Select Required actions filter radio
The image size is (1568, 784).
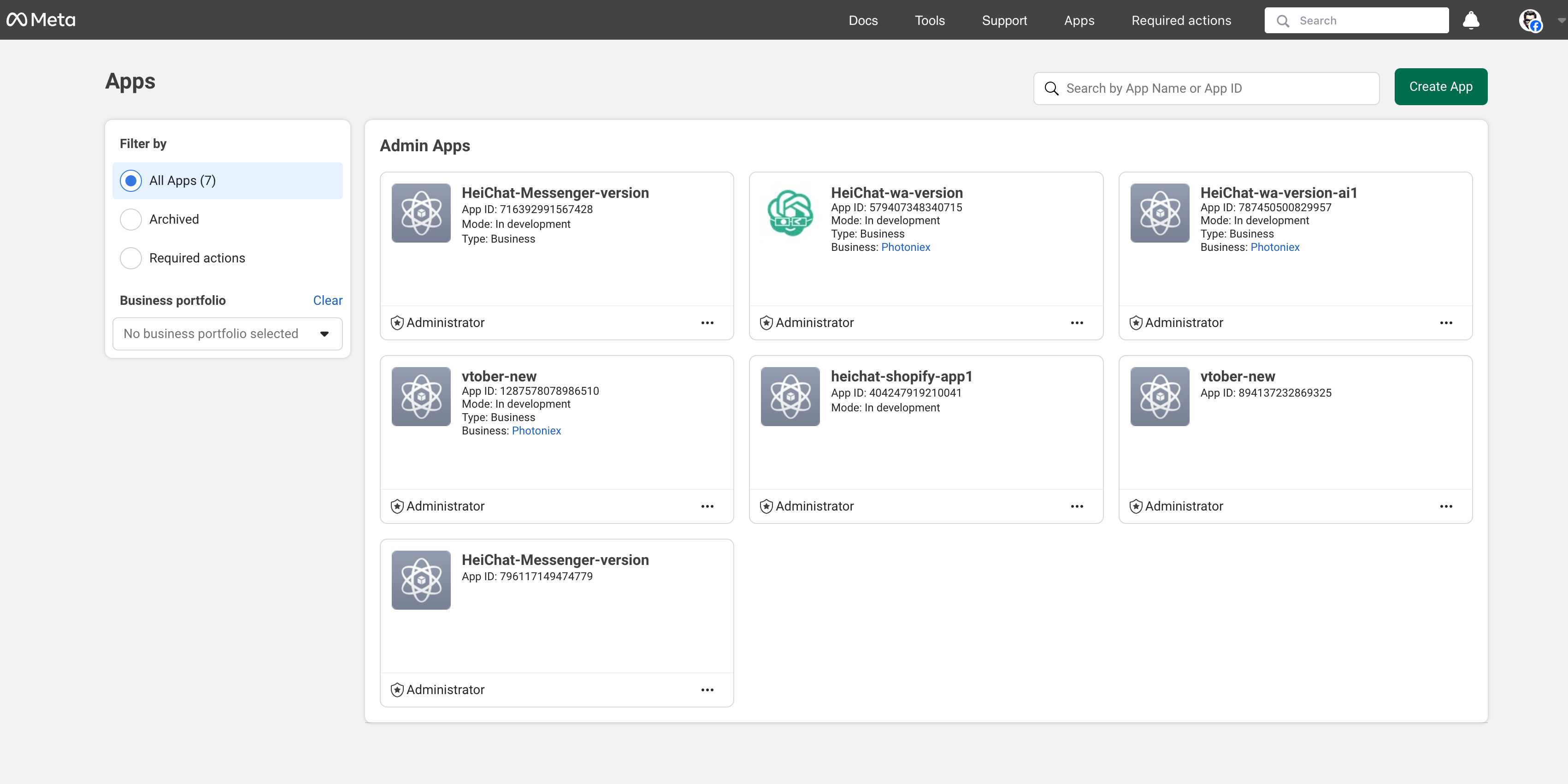click(x=131, y=258)
